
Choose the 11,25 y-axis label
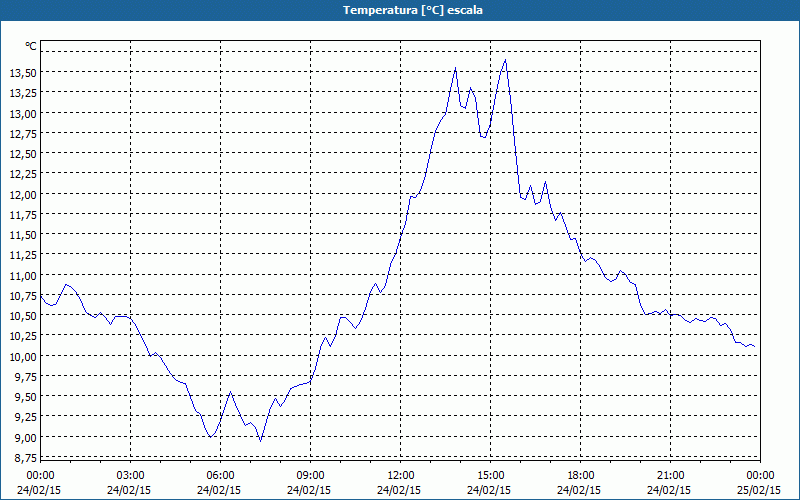23,256
